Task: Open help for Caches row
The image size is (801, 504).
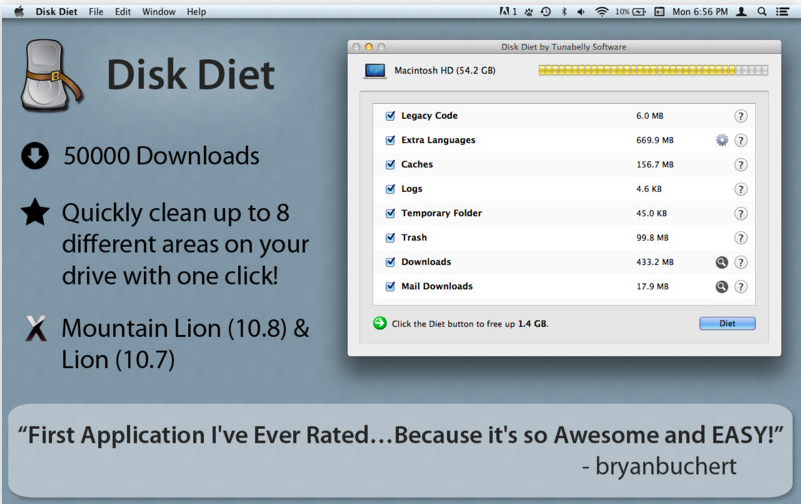Action: point(741,165)
